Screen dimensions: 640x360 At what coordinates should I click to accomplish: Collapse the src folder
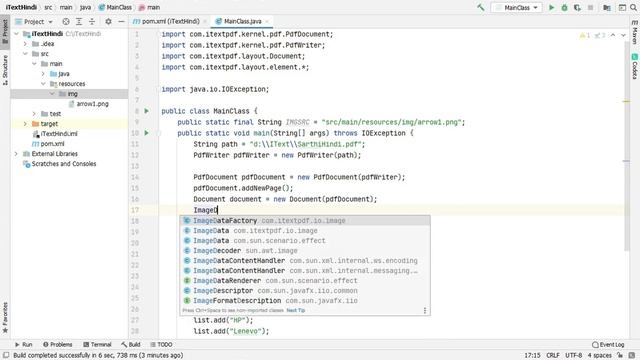click(x=25, y=54)
